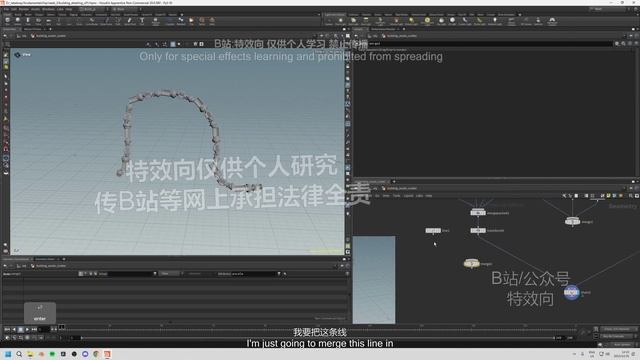Click building_assets_scatter in scene view path
This screenshot has width=640, height=360.
coord(51,36)
